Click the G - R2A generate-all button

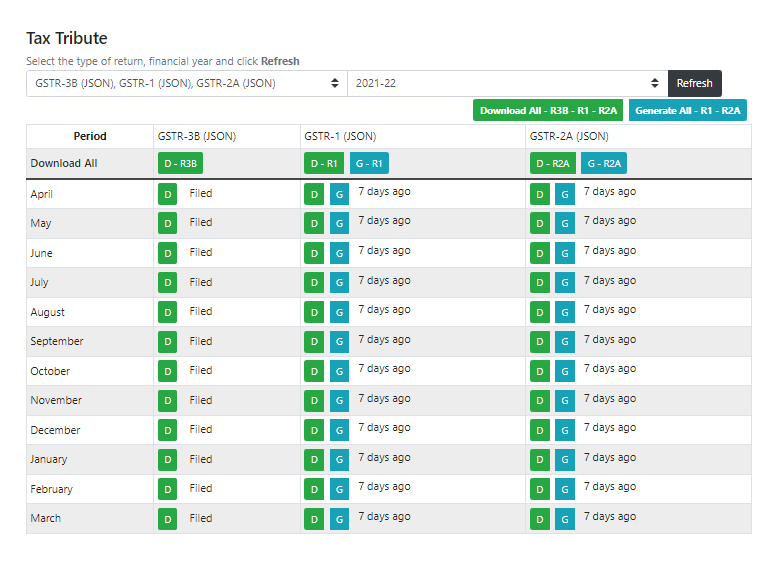point(604,164)
